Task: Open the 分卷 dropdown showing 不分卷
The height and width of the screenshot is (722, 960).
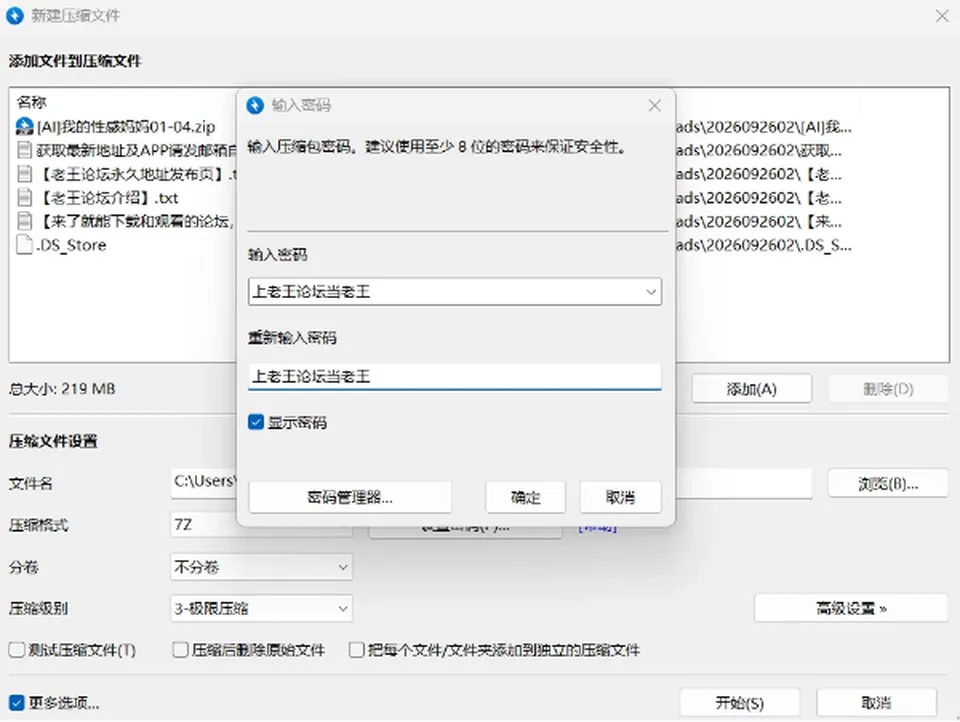Action: (261, 567)
